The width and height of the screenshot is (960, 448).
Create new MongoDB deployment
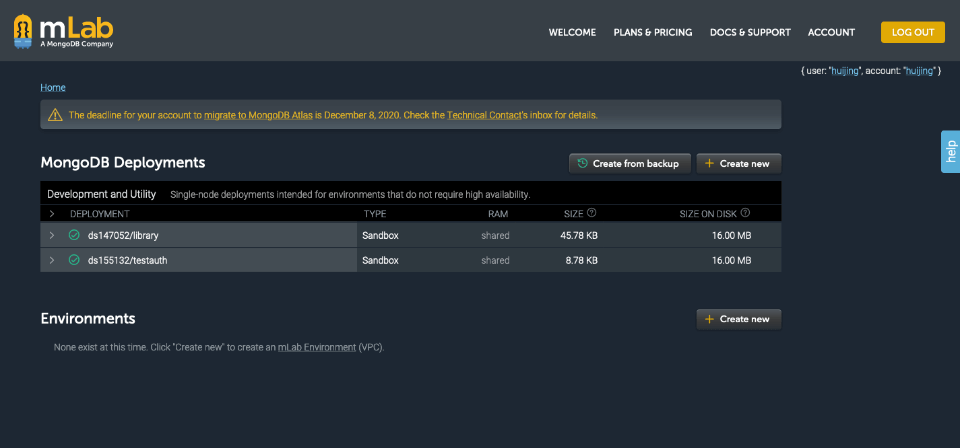(738, 163)
